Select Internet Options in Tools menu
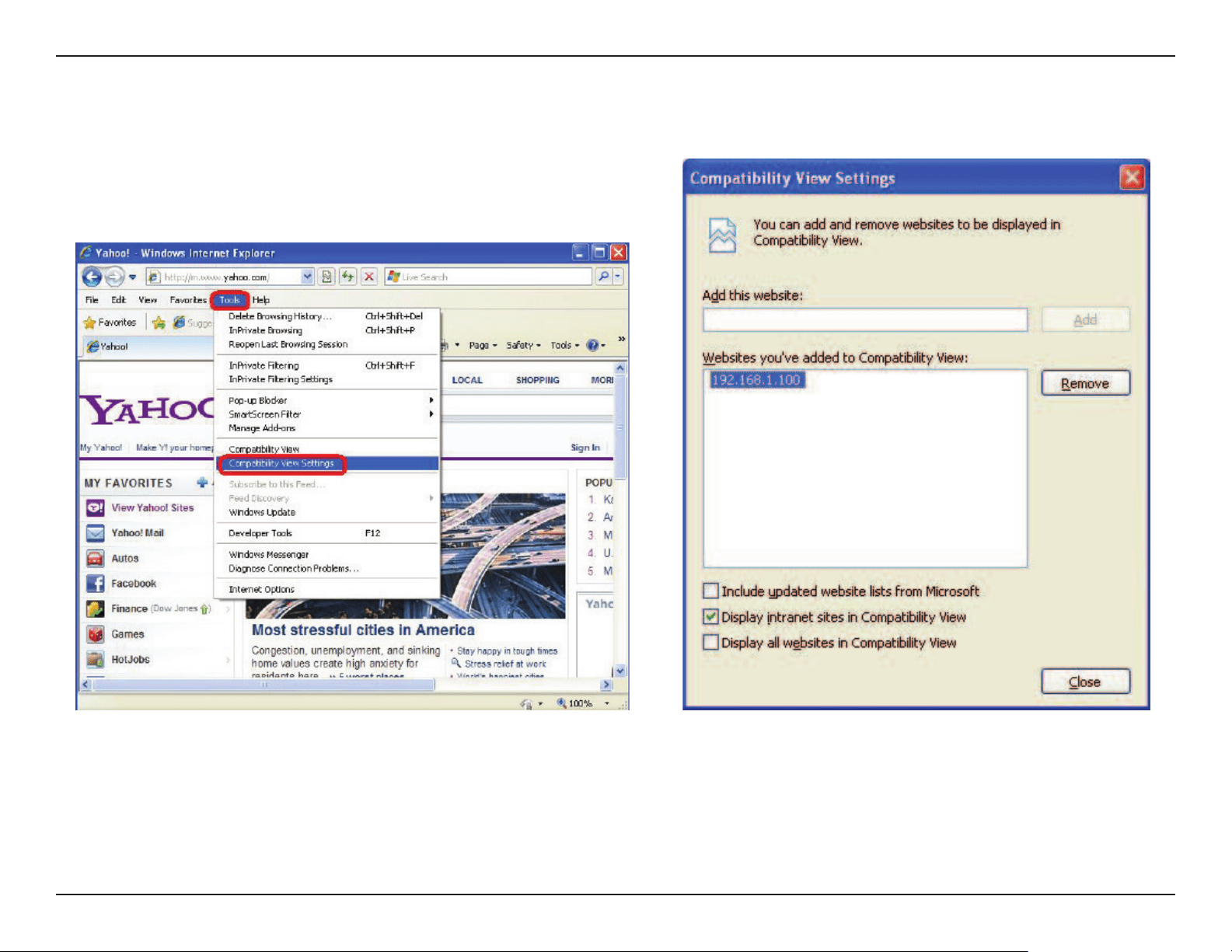This screenshot has height=952, width=1232. coord(327,589)
